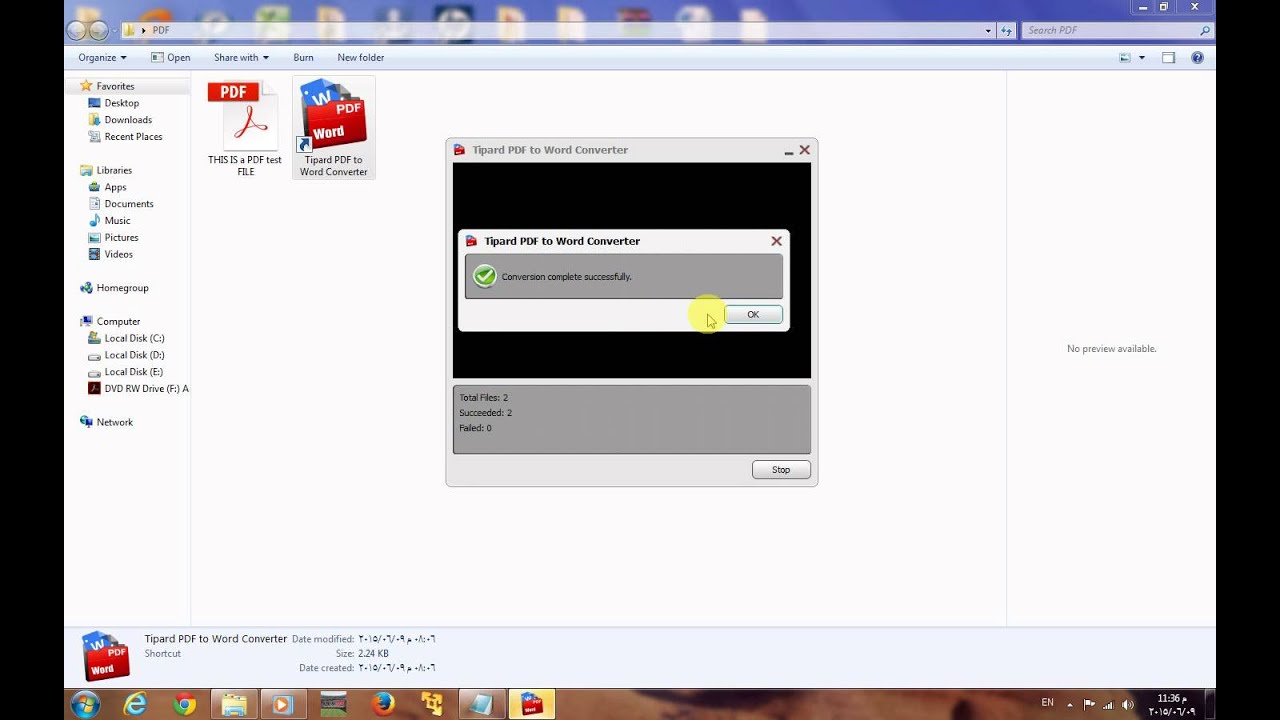Launch Google Chrome from taskbar
Image resolution: width=1280 pixels, height=720 pixels.
[x=185, y=705]
